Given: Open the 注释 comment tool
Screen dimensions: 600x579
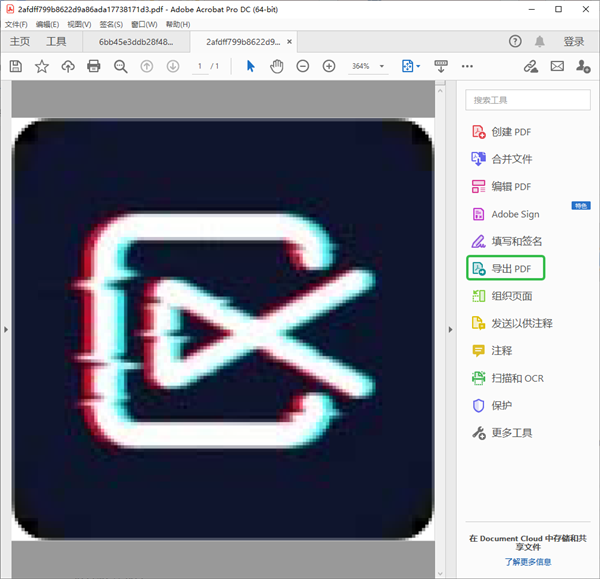Looking at the screenshot, I should click(x=492, y=351).
